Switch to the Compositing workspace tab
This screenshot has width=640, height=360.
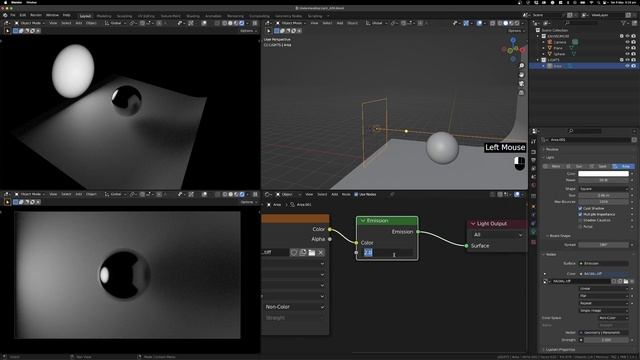pos(259,16)
